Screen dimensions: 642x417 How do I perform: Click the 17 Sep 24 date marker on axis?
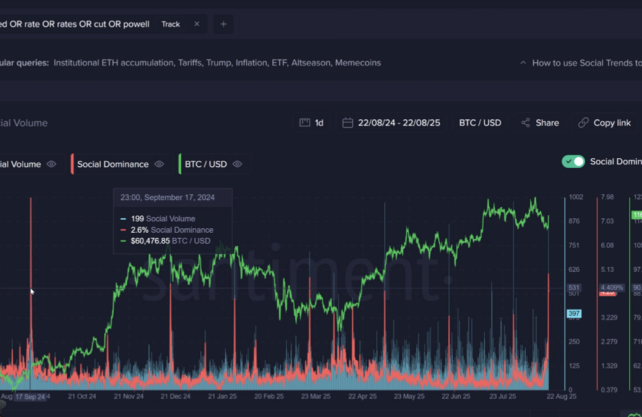click(x=30, y=397)
